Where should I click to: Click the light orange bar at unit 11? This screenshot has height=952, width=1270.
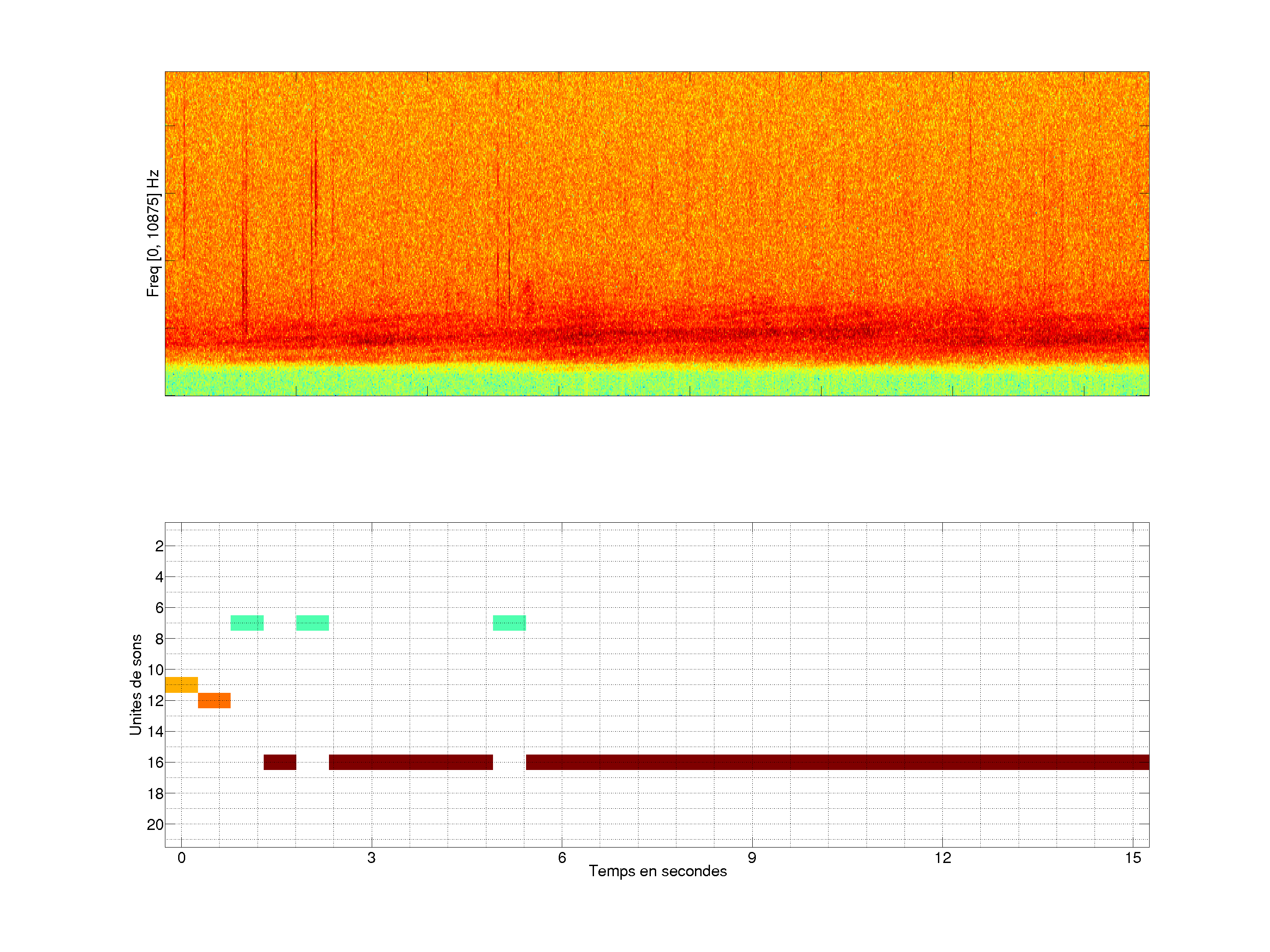click(181, 684)
